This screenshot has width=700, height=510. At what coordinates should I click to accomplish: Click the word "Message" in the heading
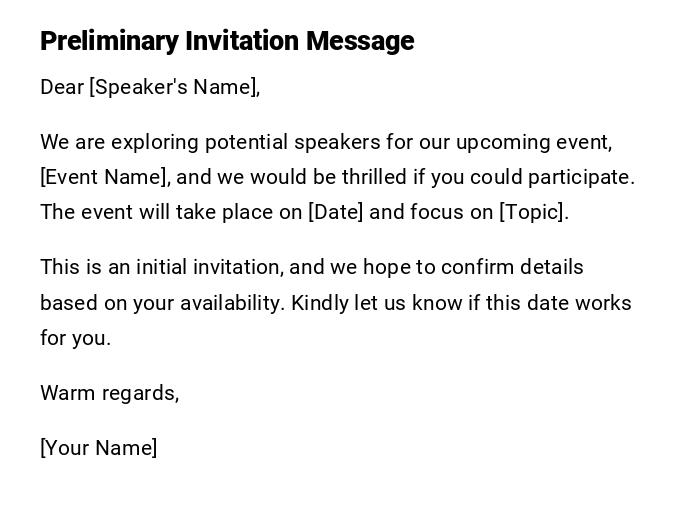click(x=360, y=41)
